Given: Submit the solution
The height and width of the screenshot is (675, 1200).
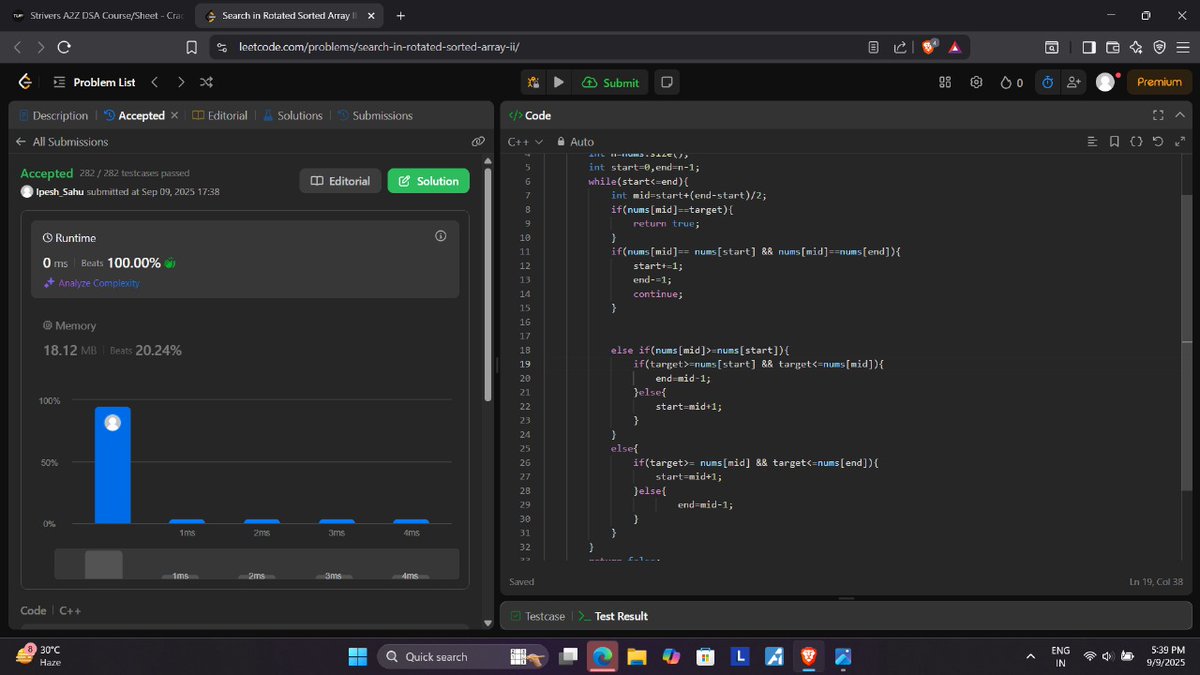Looking at the screenshot, I should coord(610,82).
